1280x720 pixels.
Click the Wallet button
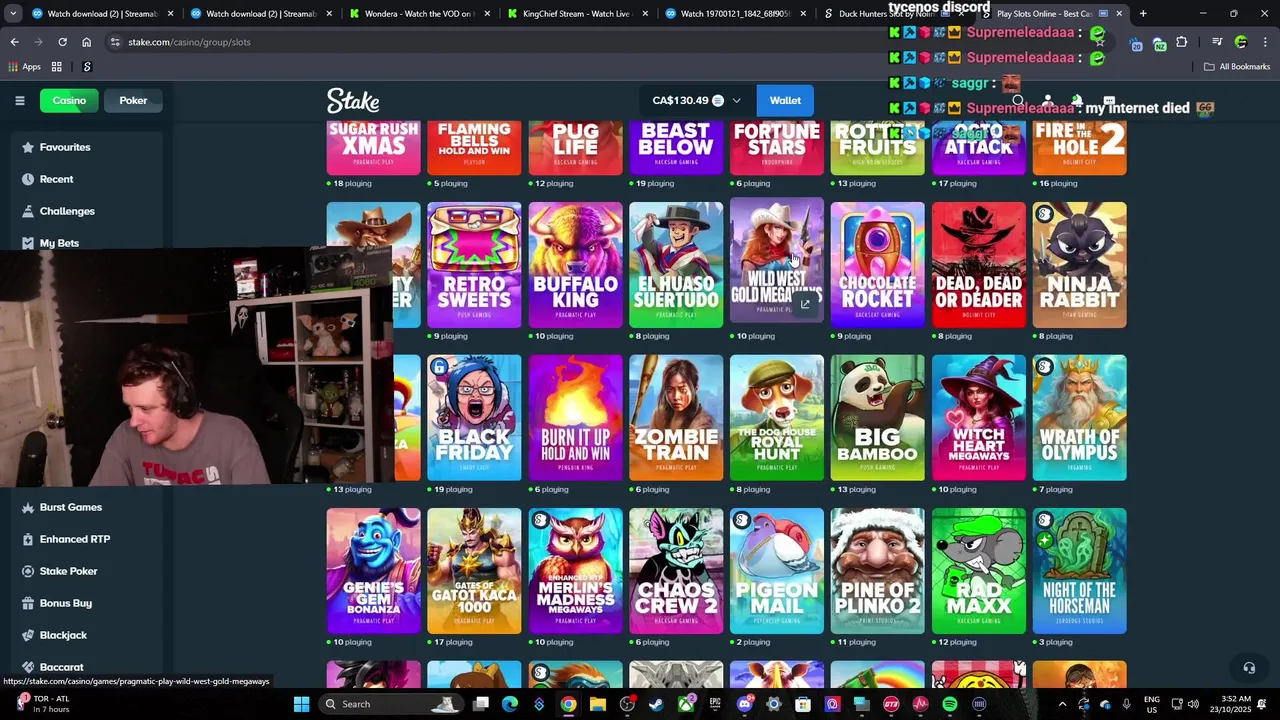pyautogui.click(x=785, y=100)
